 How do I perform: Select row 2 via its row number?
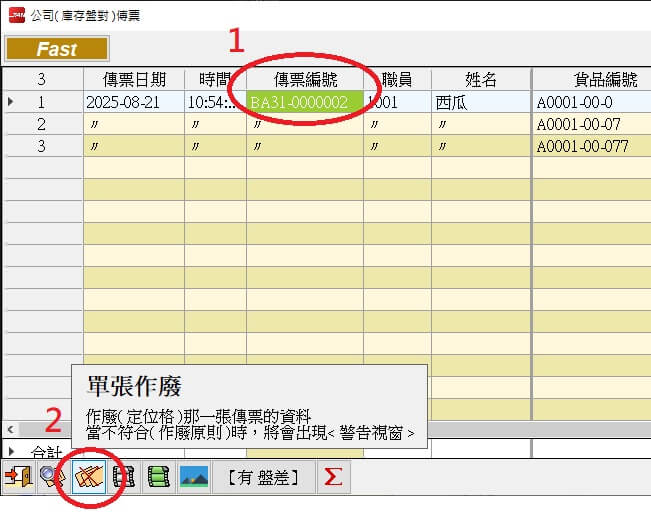(x=42, y=124)
